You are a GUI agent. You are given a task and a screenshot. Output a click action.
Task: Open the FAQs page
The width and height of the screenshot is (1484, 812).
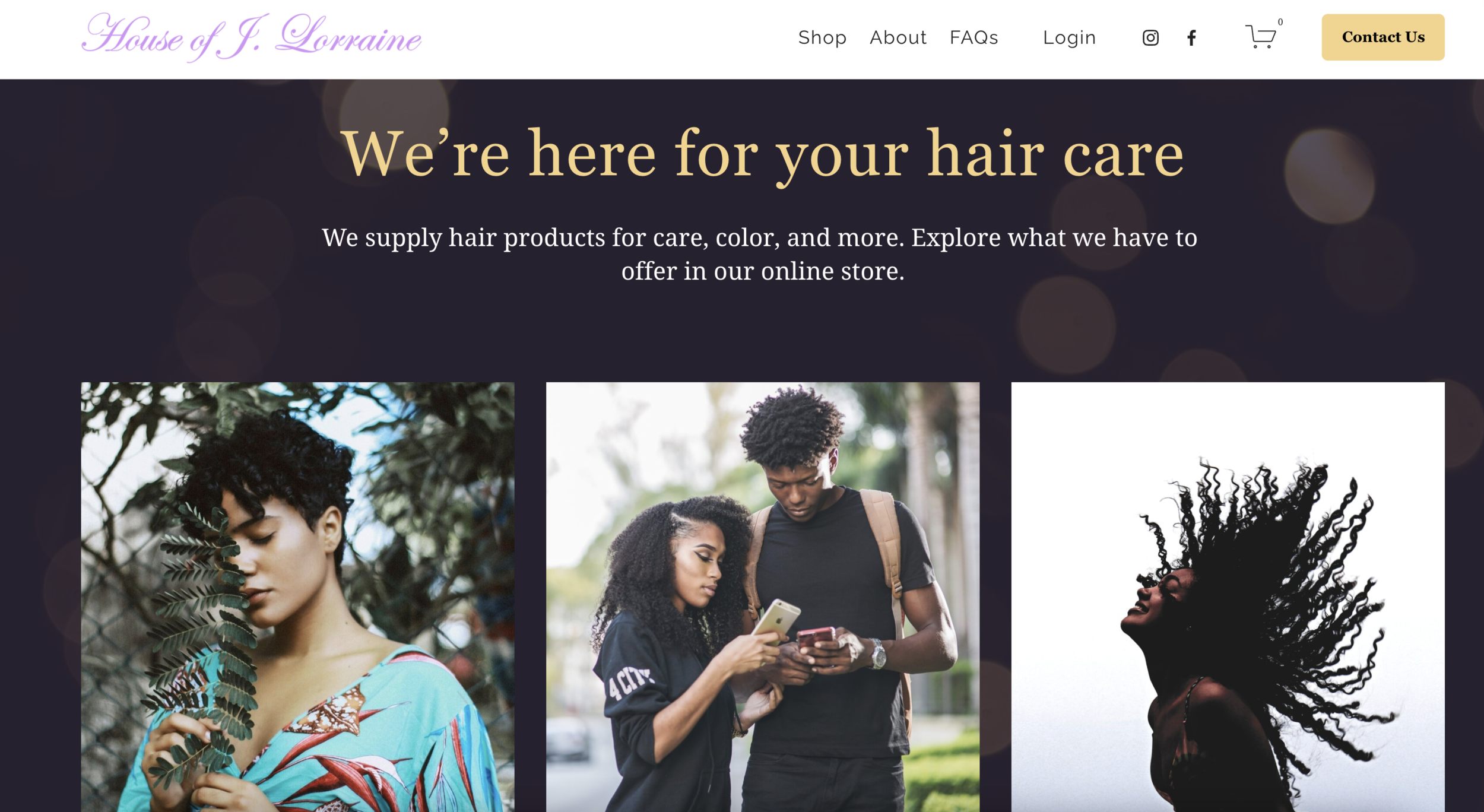(974, 37)
